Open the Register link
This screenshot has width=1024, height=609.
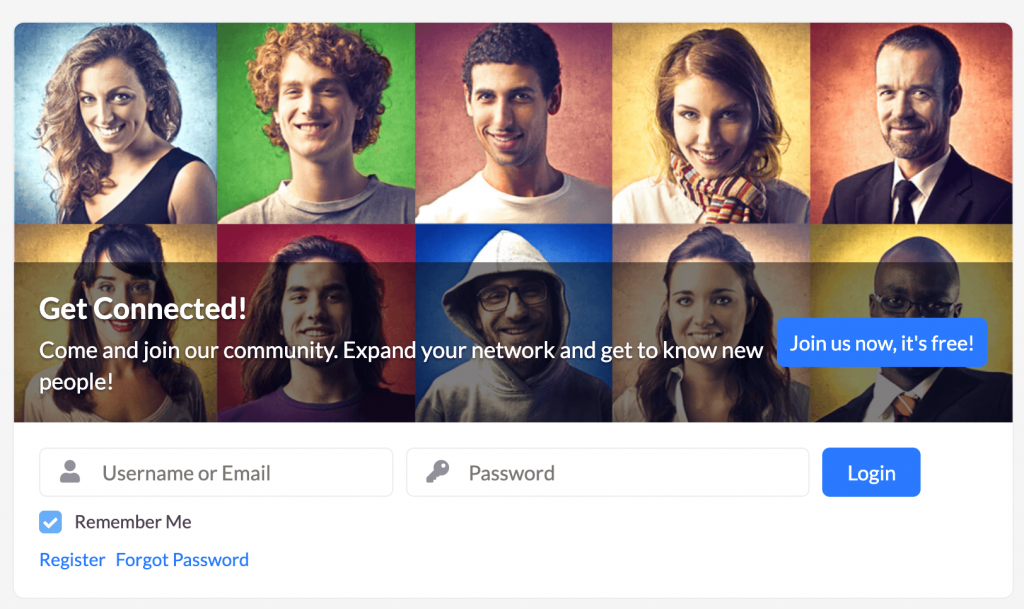coord(72,560)
